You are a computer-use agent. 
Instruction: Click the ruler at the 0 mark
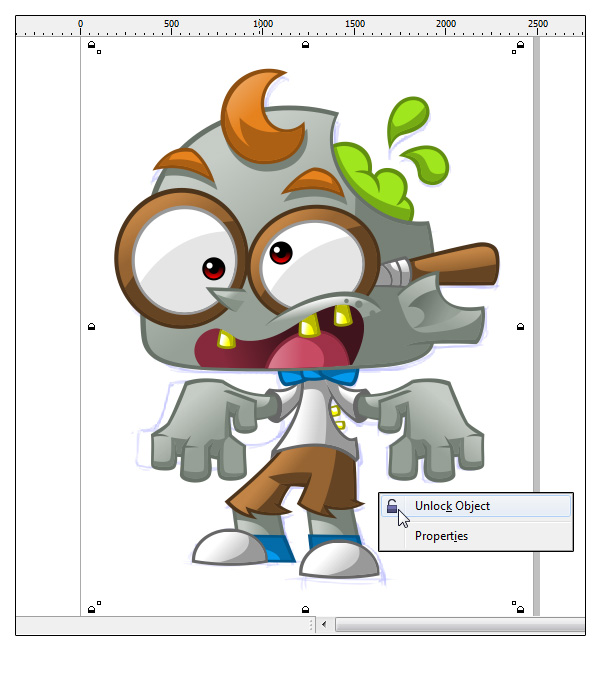[x=80, y=24]
